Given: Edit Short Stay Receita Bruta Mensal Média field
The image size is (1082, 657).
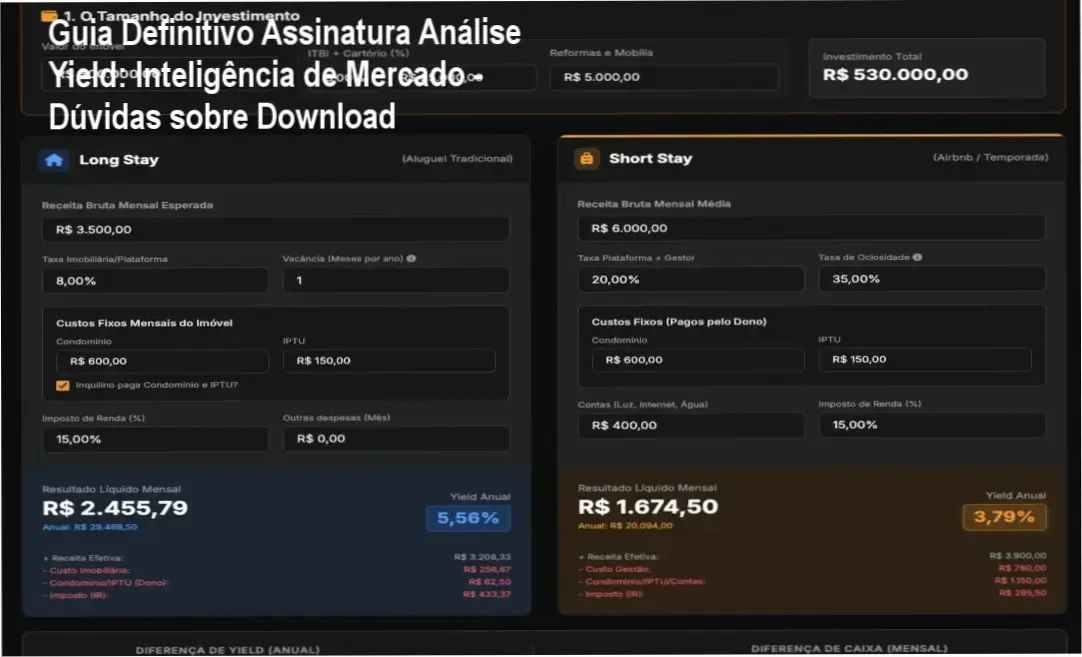Looking at the screenshot, I should click(811, 228).
